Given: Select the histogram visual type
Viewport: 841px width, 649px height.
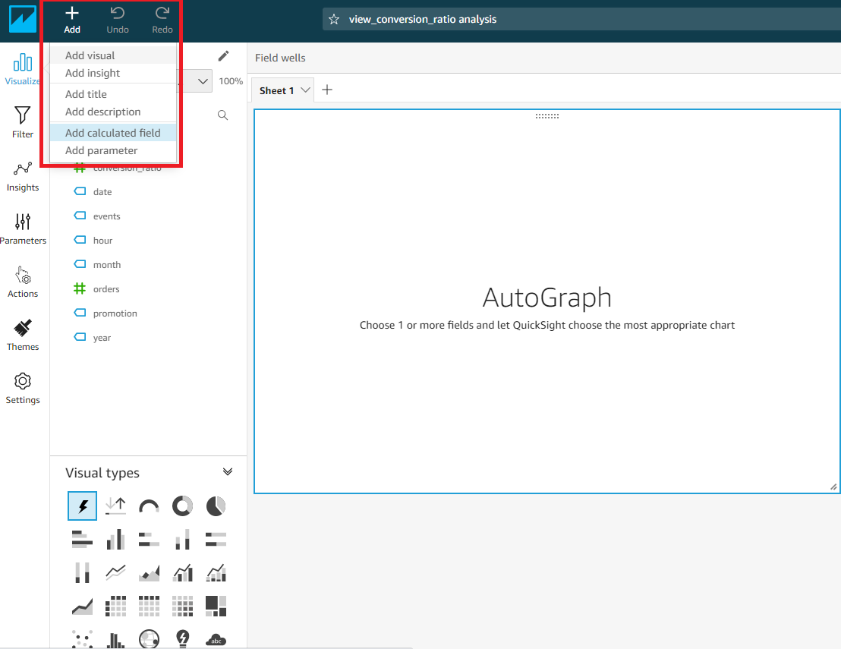Looking at the screenshot, I should pos(115,639).
